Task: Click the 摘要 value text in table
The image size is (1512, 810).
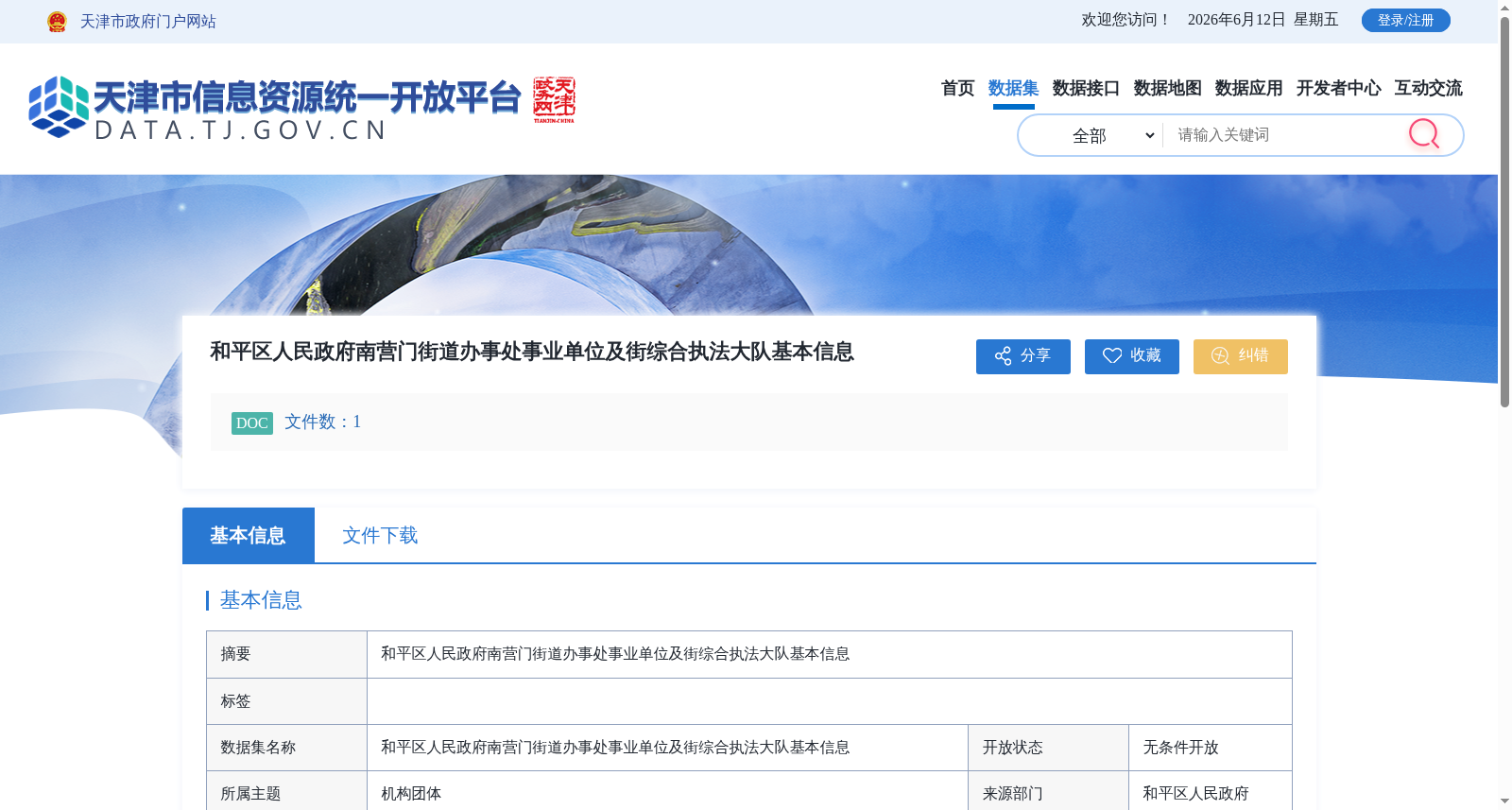Action: click(615, 654)
